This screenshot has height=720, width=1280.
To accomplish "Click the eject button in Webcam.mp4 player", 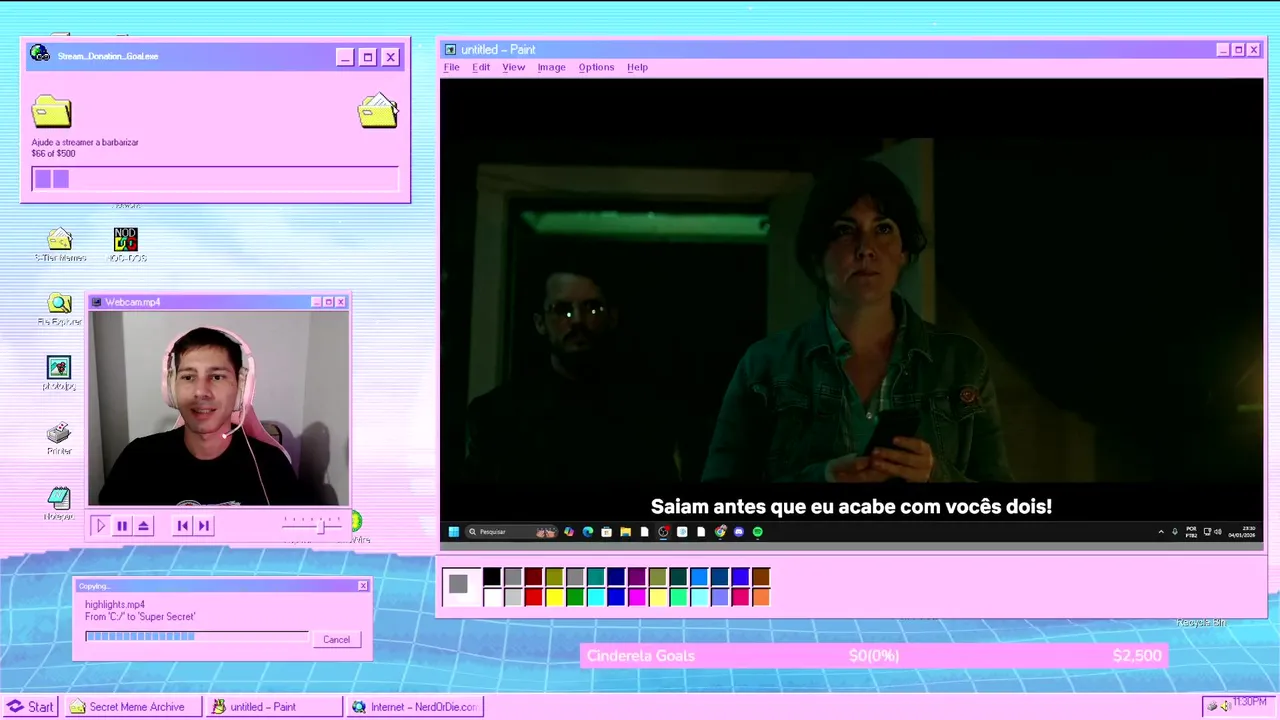I will [x=144, y=525].
